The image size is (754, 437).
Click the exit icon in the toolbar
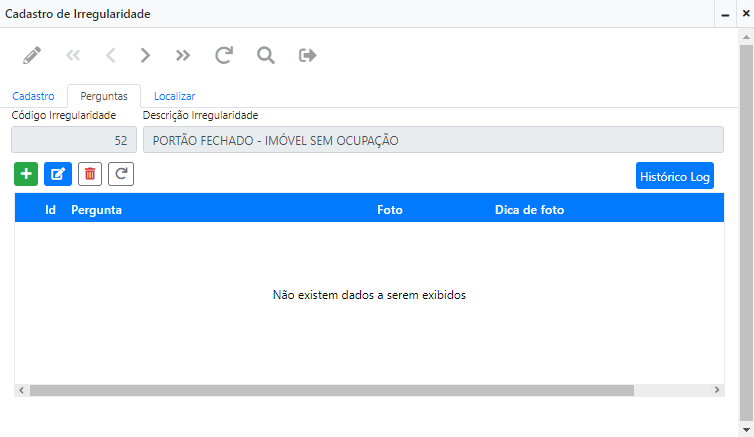coord(308,55)
